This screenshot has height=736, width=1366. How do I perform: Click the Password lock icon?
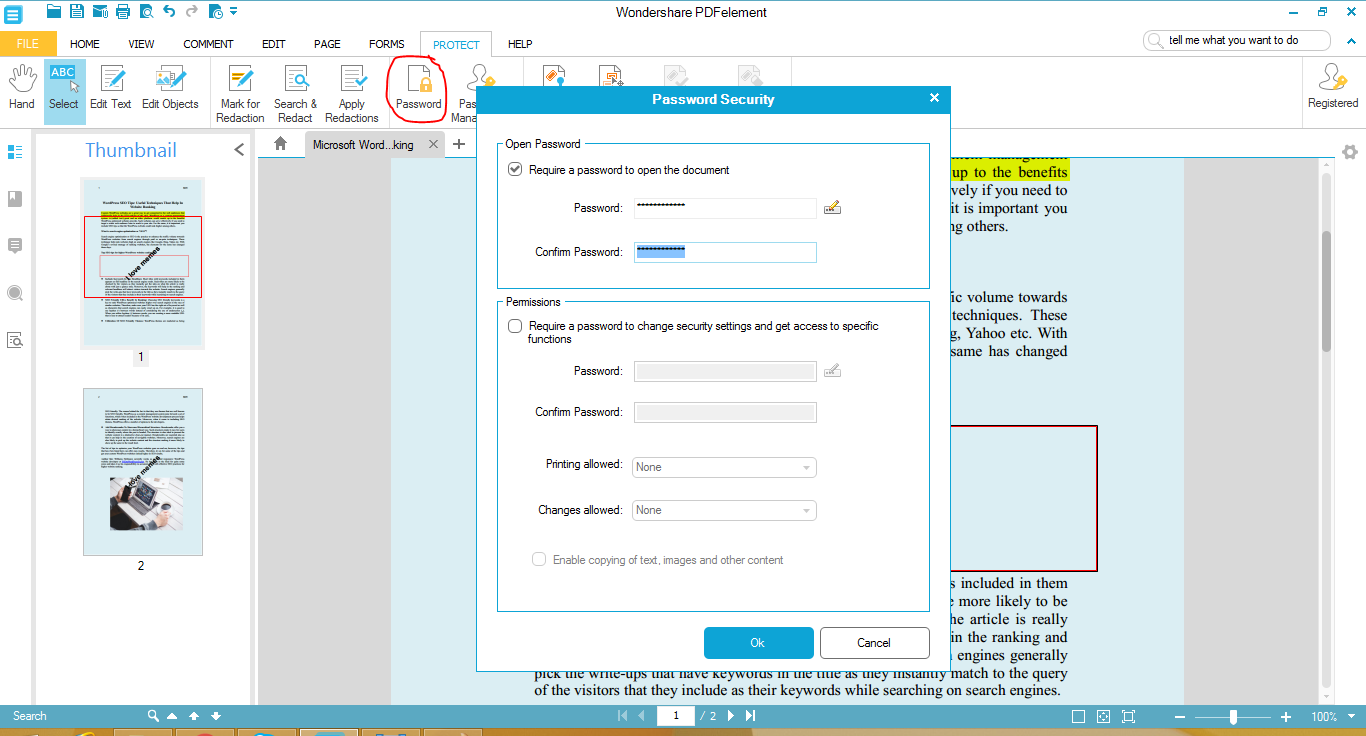(x=418, y=82)
